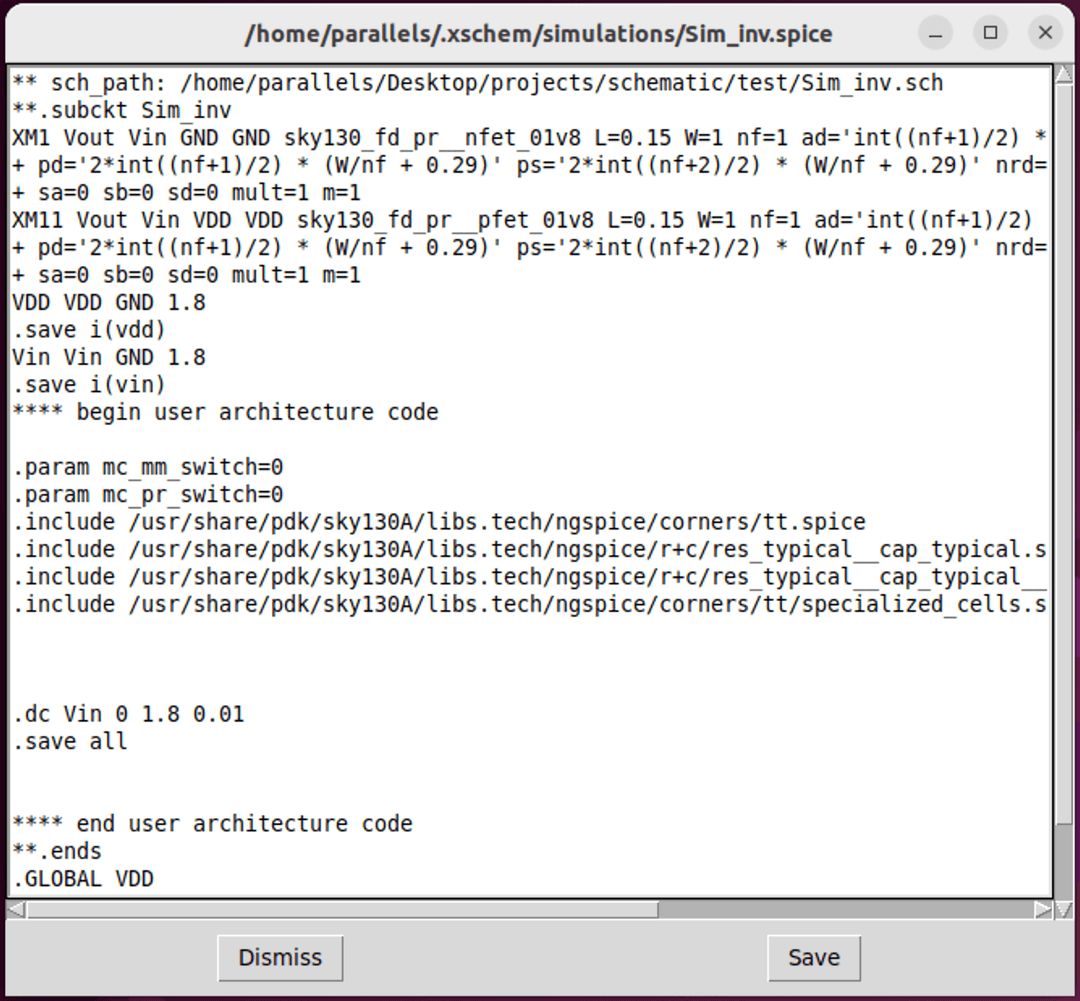Viewport: 1080px width, 1001px height.
Task: Close the Sim_inv.spice window
Action: (x=1045, y=33)
